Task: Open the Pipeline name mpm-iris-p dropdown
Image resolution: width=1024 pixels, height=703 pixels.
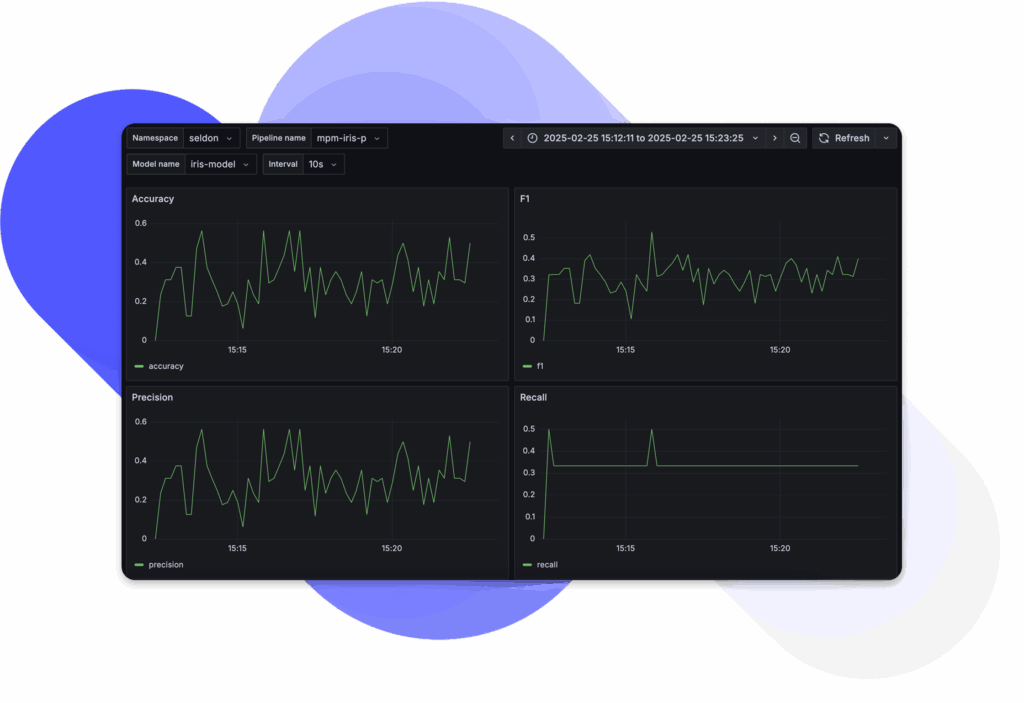Action: pyautogui.click(x=348, y=138)
